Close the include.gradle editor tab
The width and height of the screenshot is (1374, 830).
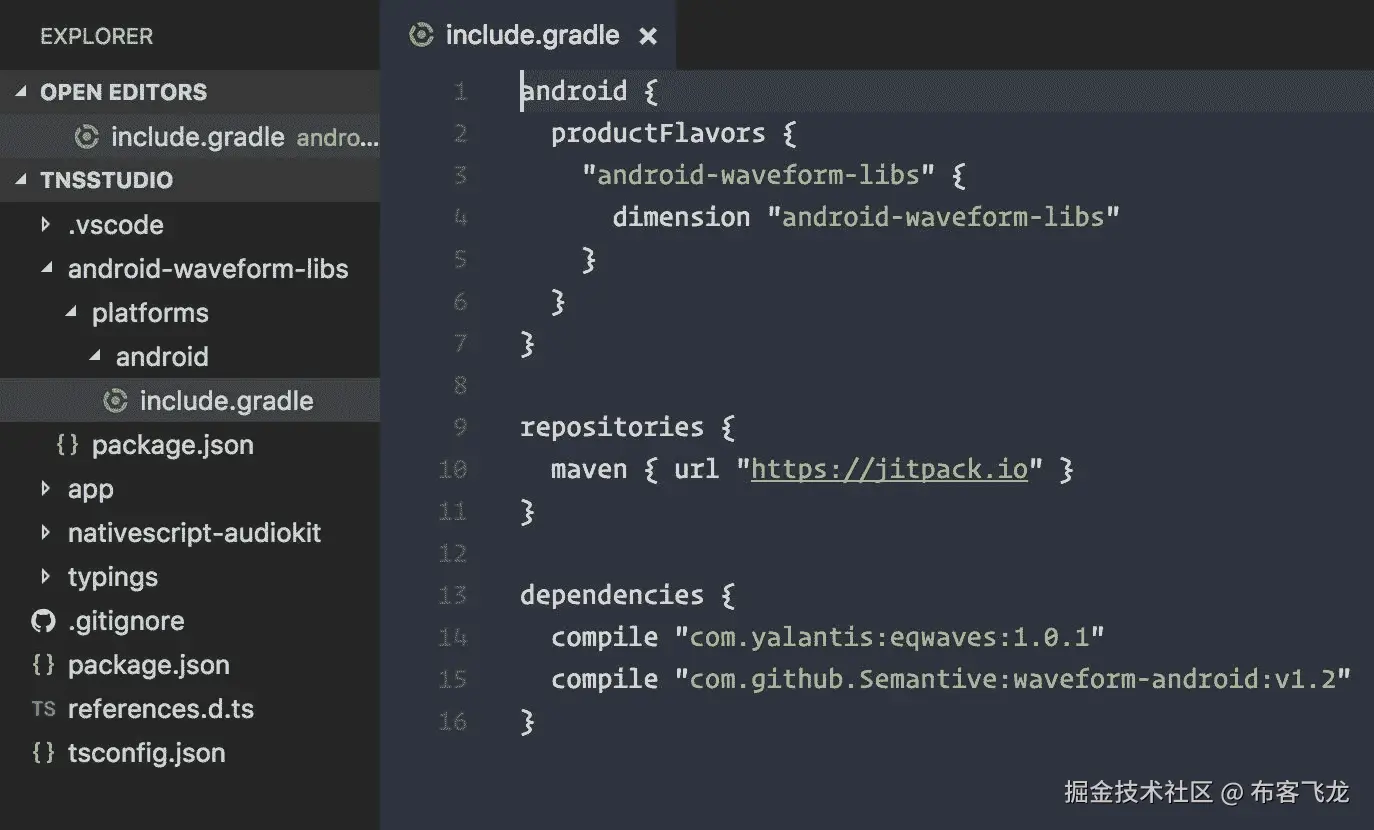[x=648, y=37]
